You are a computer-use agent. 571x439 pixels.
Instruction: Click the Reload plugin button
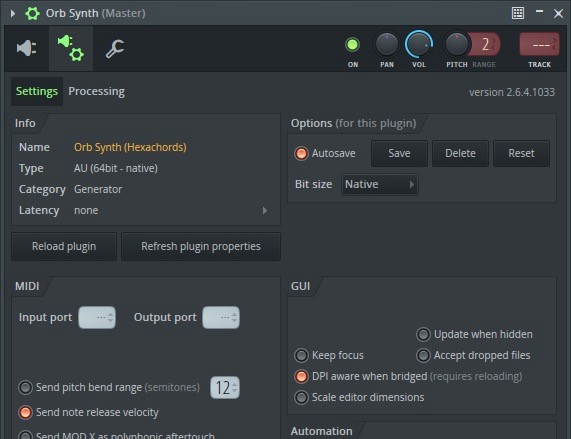[64, 246]
